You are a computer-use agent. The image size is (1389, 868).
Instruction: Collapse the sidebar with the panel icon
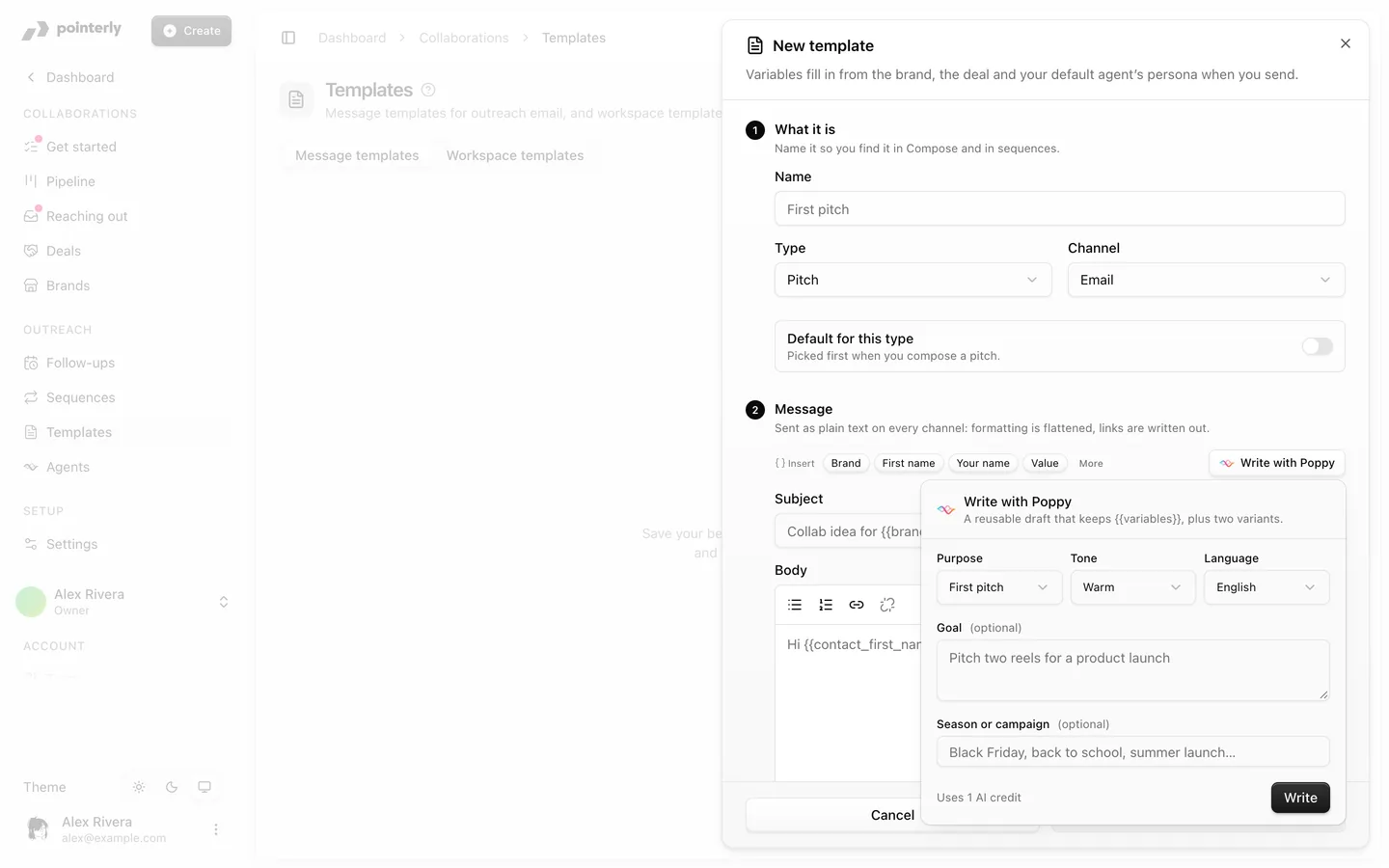click(288, 38)
